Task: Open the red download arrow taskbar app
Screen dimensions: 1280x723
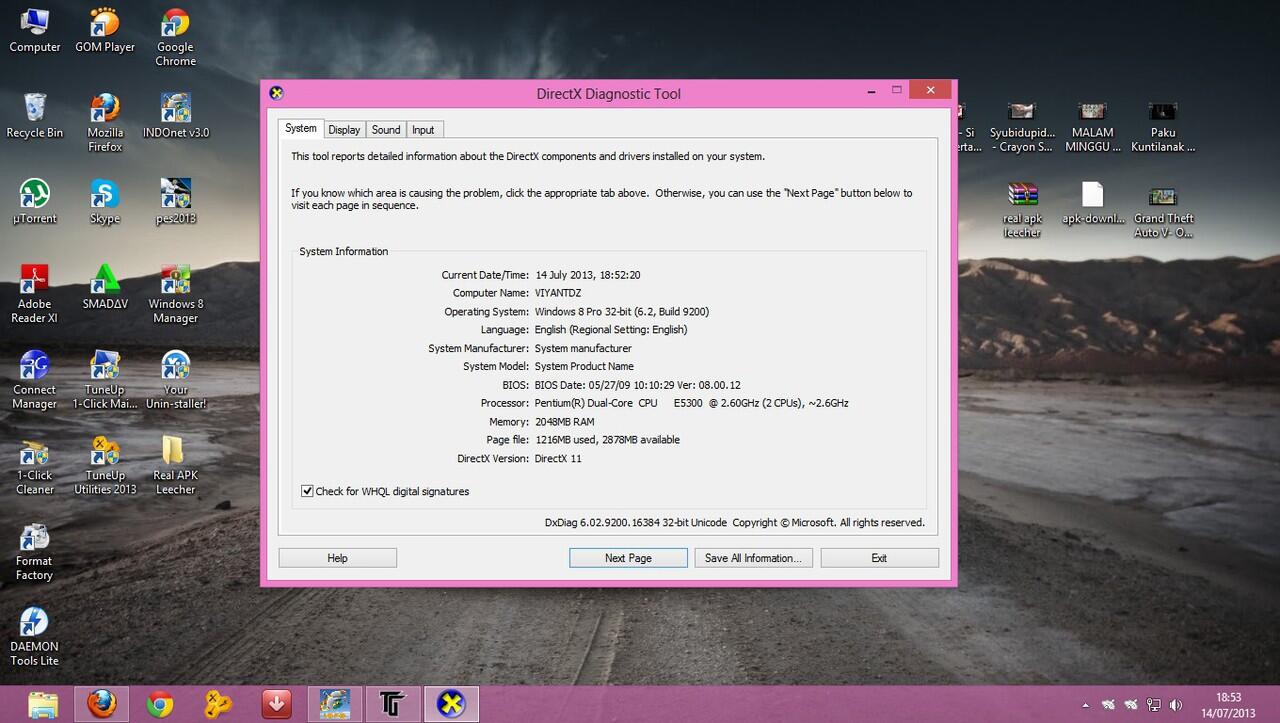Action: click(277, 705)
